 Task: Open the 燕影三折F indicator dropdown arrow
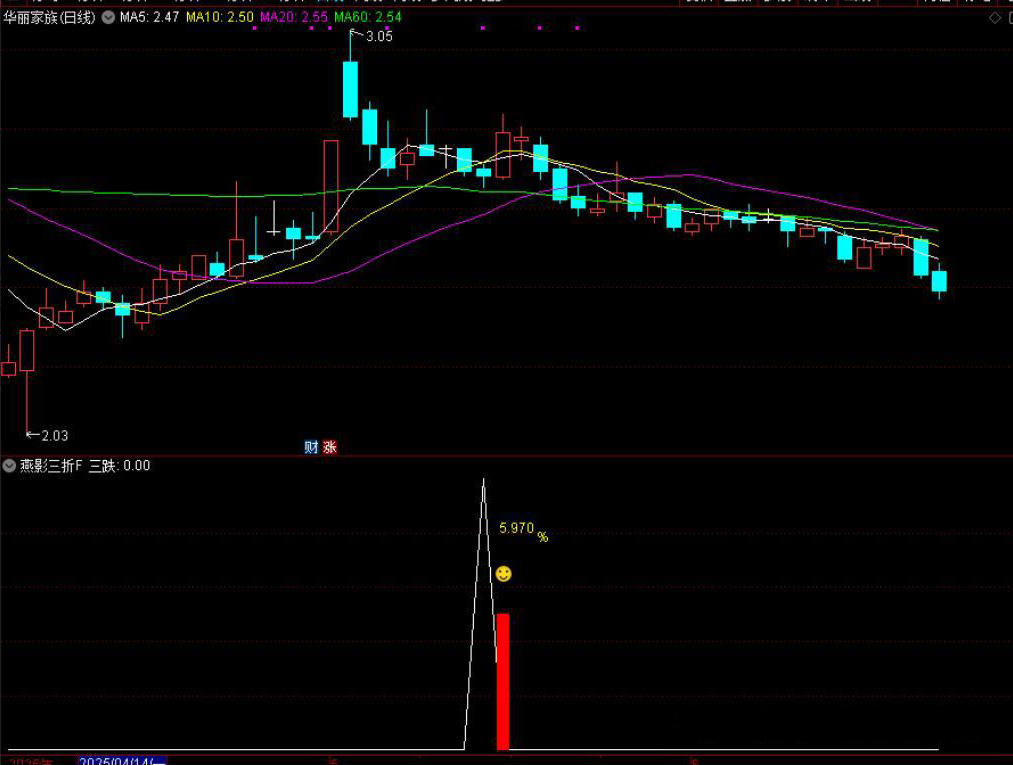pos(9,465)
